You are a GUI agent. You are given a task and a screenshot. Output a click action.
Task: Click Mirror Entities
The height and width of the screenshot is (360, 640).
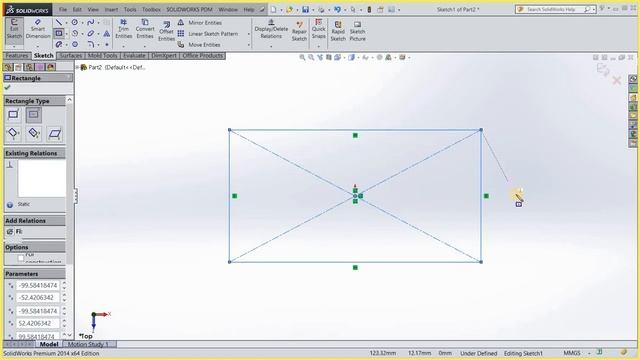coord(200,23)
